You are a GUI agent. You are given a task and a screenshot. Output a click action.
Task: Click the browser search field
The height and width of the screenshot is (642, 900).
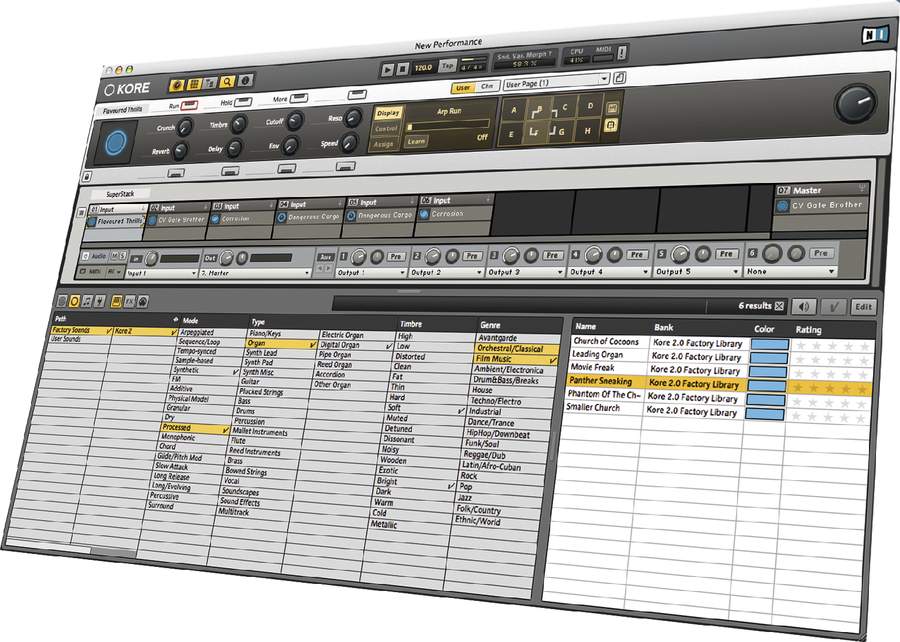point(519,305)
